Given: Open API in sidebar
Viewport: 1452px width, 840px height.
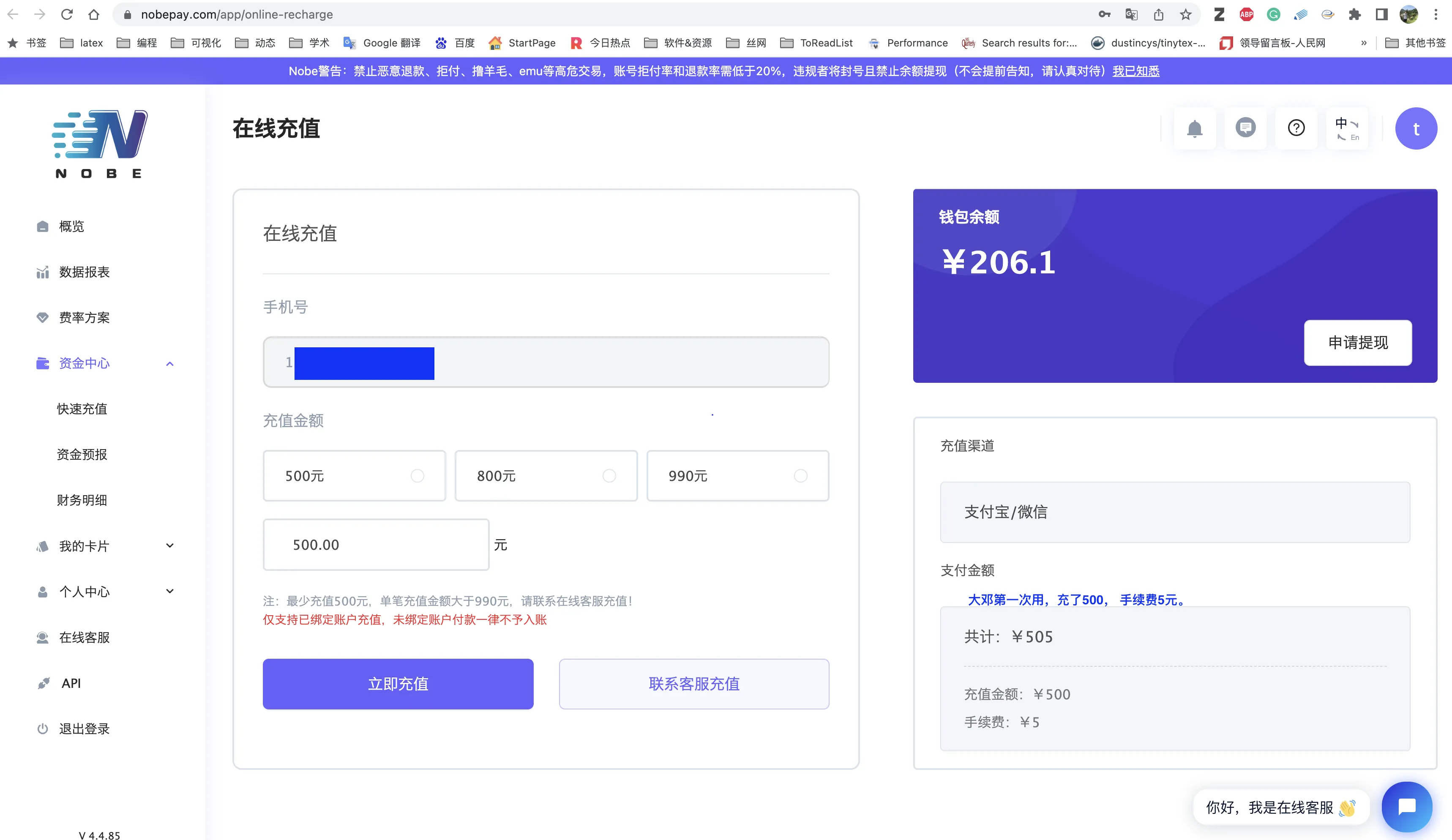Looking at the screenshot, I should [x=70, y=683].
